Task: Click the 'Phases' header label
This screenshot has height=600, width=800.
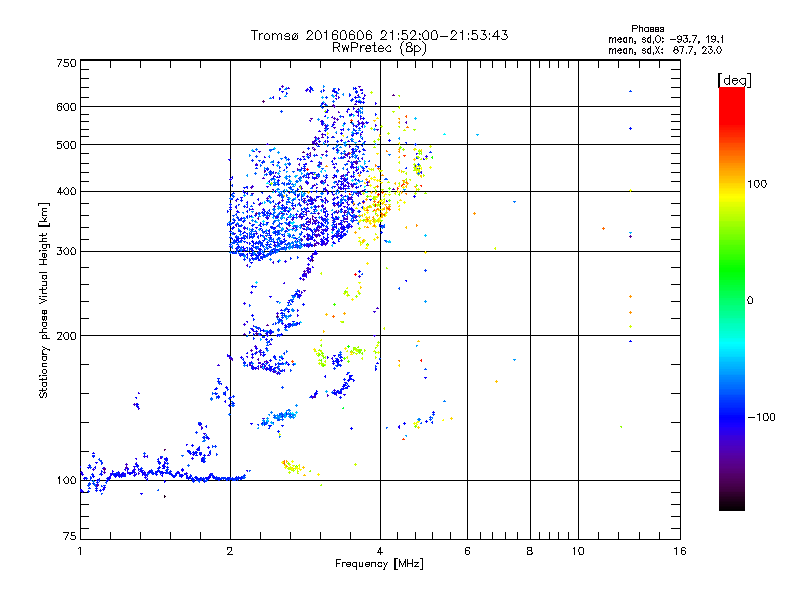Action: 647,29
